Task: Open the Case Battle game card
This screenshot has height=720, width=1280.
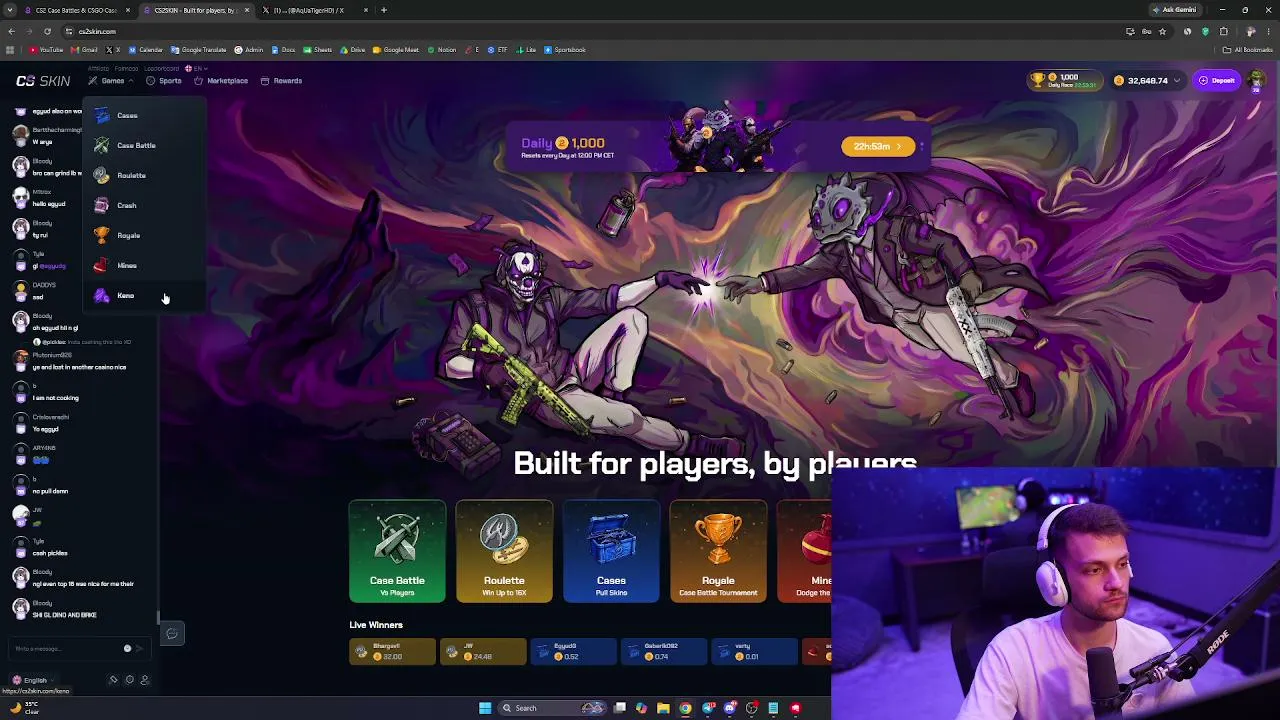Action: pyautogui.click(x=397, y=551)
